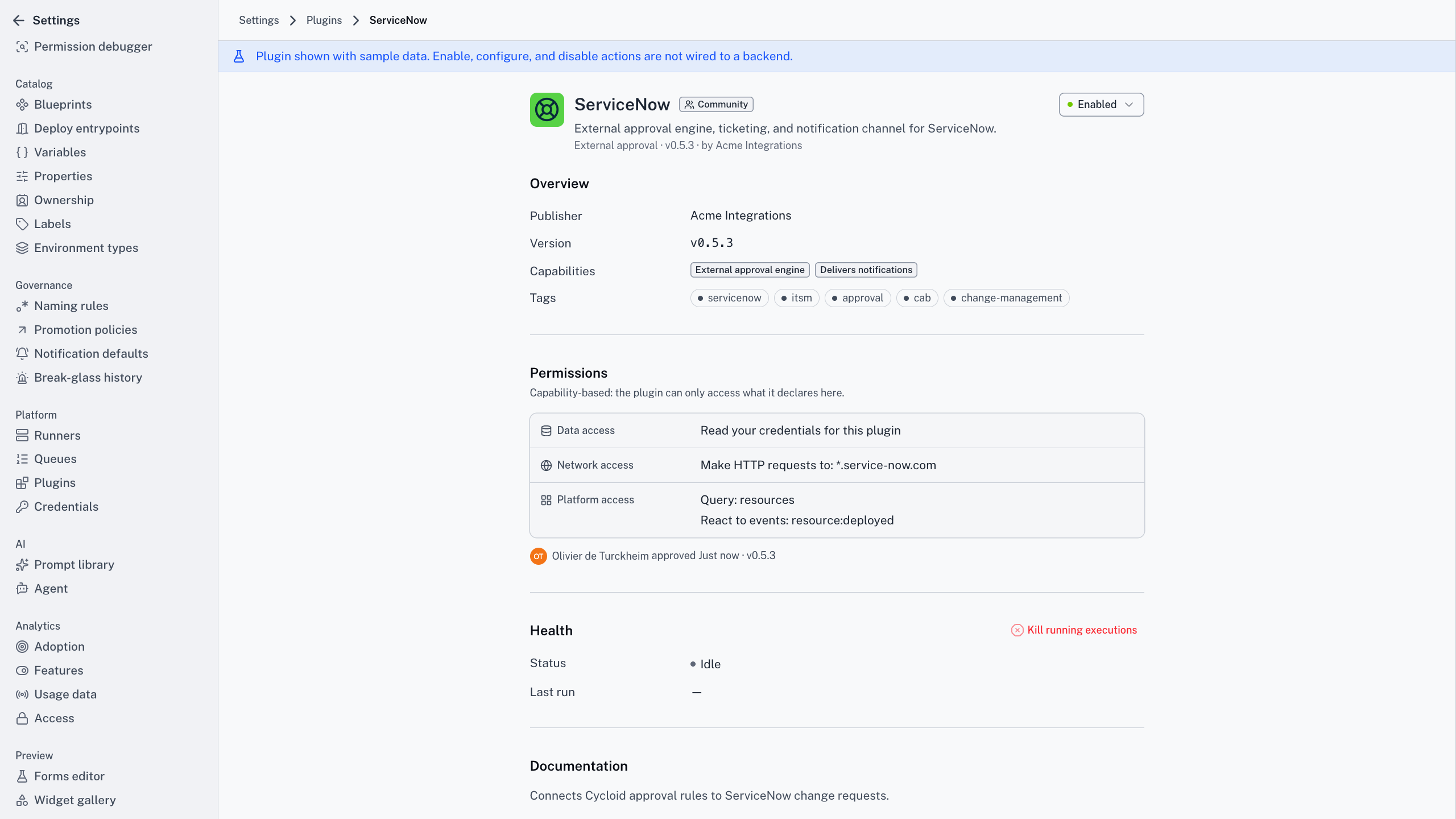Click the back arrow next to Settings
The width and height of the screenshot is (1456, 819).
pyautogui.click(x=19, y=20)
